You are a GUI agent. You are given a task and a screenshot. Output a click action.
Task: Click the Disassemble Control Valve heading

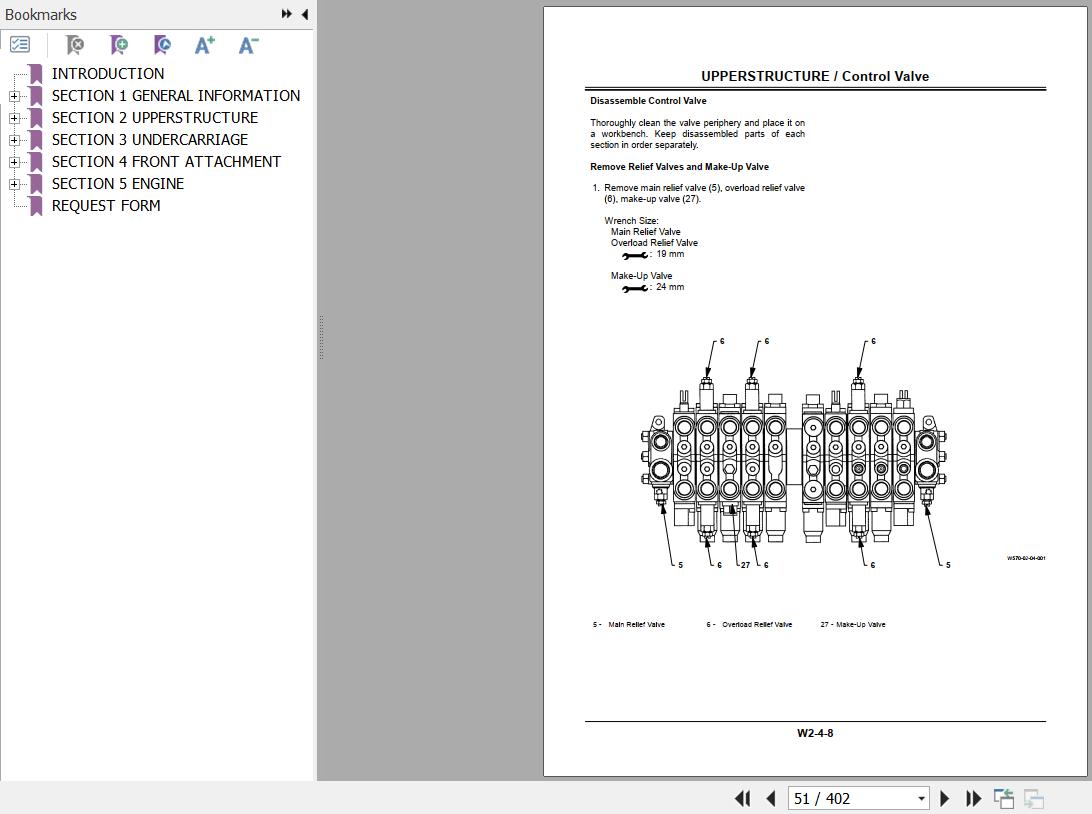(648, 101)
